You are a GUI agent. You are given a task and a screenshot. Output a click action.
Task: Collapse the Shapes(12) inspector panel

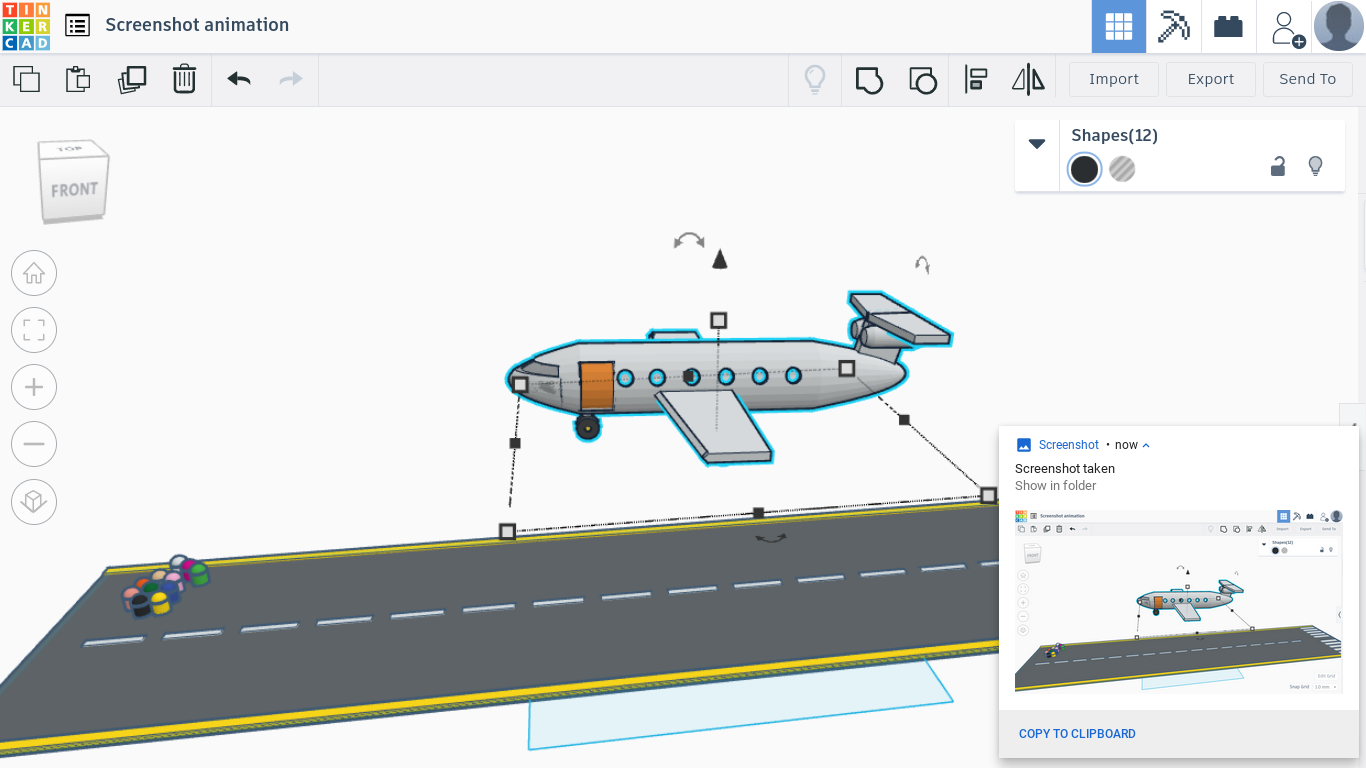(x=1037, y=144)
